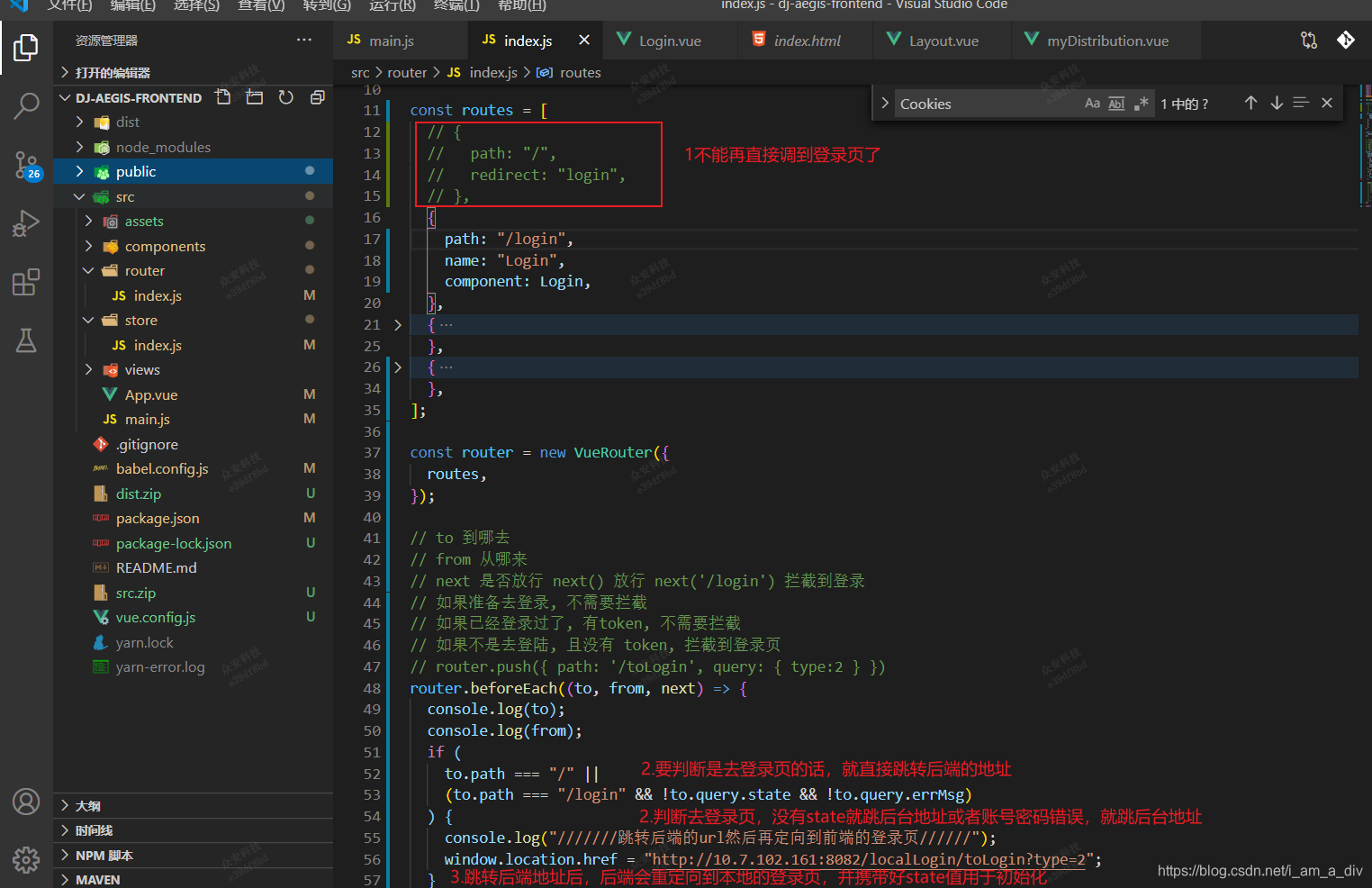Expand the replace field in find widget
The width and height of the screenshot is (1372, 888).
point(885,104)
